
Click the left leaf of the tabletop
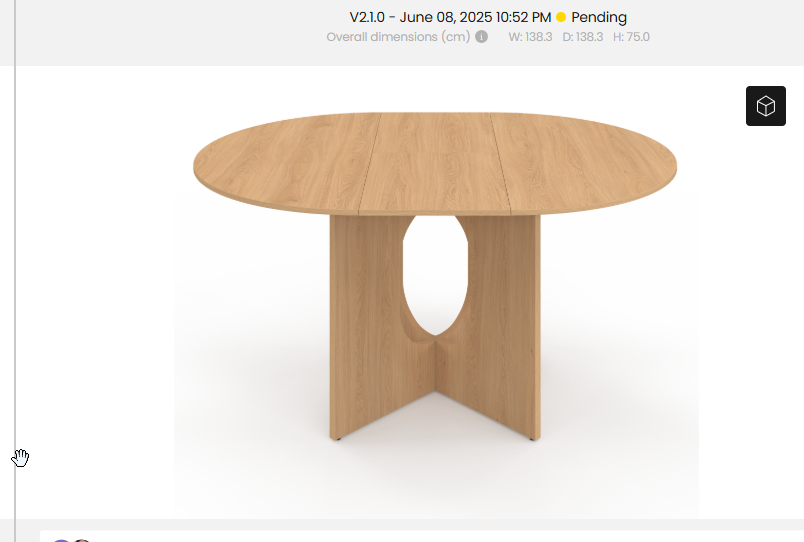[x=287, y=164]
